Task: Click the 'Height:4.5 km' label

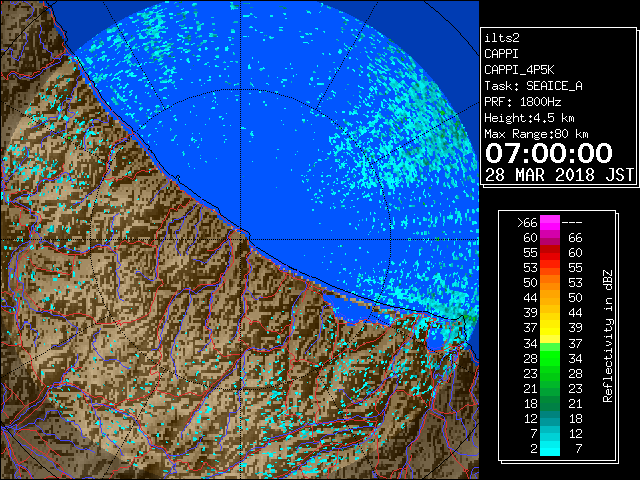Action: tap(529, 118)
